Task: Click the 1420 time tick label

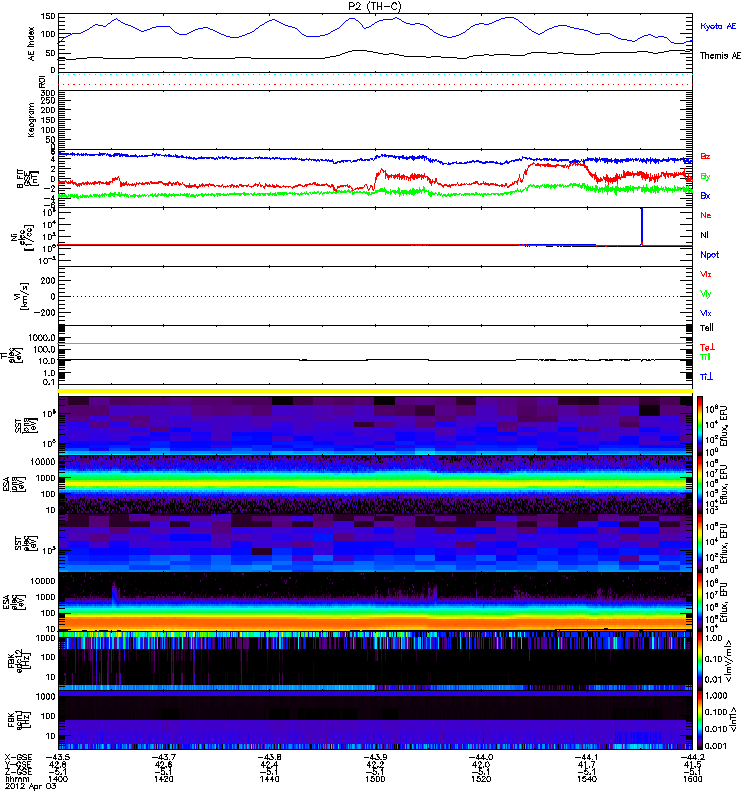Action: pyautogui.click(x=163, y=779)
